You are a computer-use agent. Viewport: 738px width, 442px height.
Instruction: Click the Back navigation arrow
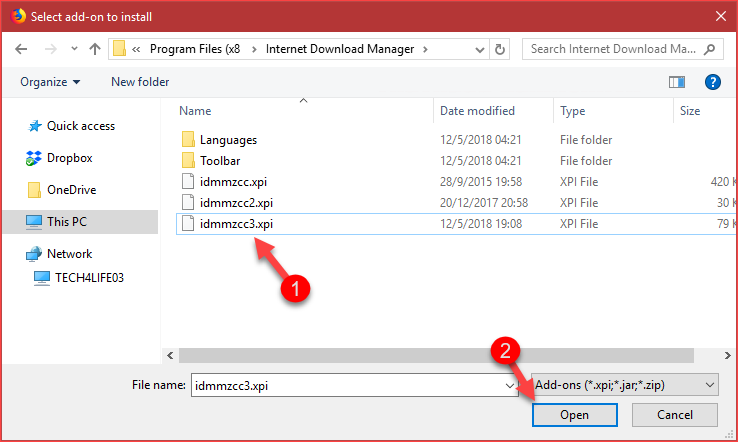[21, 48]
